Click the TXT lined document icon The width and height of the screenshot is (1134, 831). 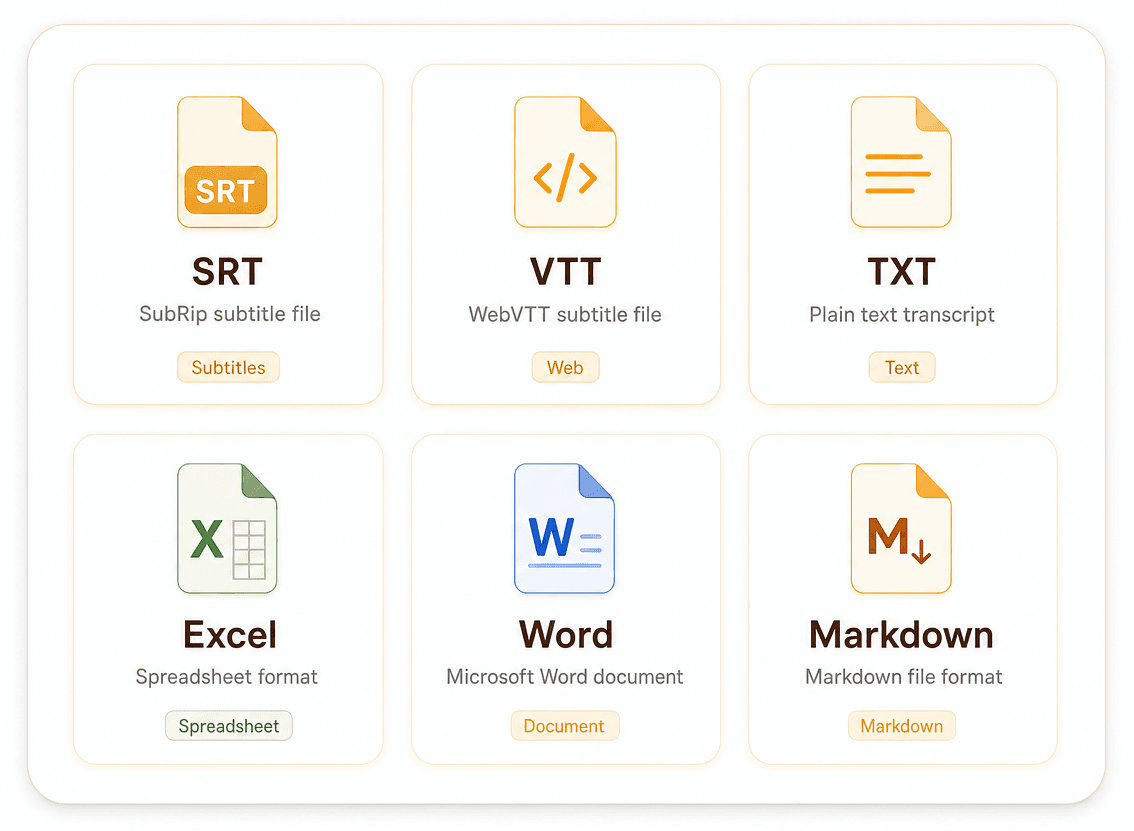pyautogui.click(x=901, y=162)
